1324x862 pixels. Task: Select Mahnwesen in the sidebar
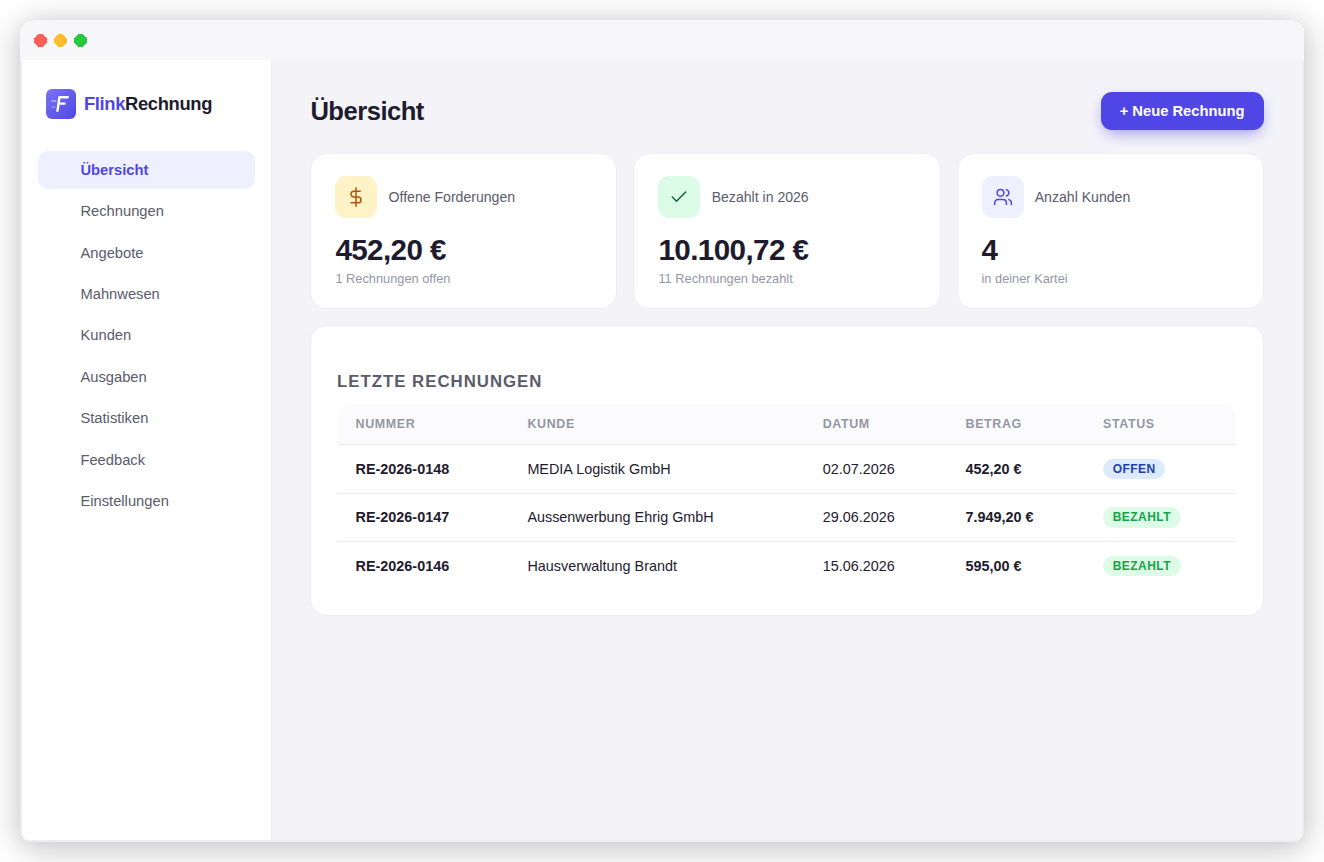(x=146, y=294)
